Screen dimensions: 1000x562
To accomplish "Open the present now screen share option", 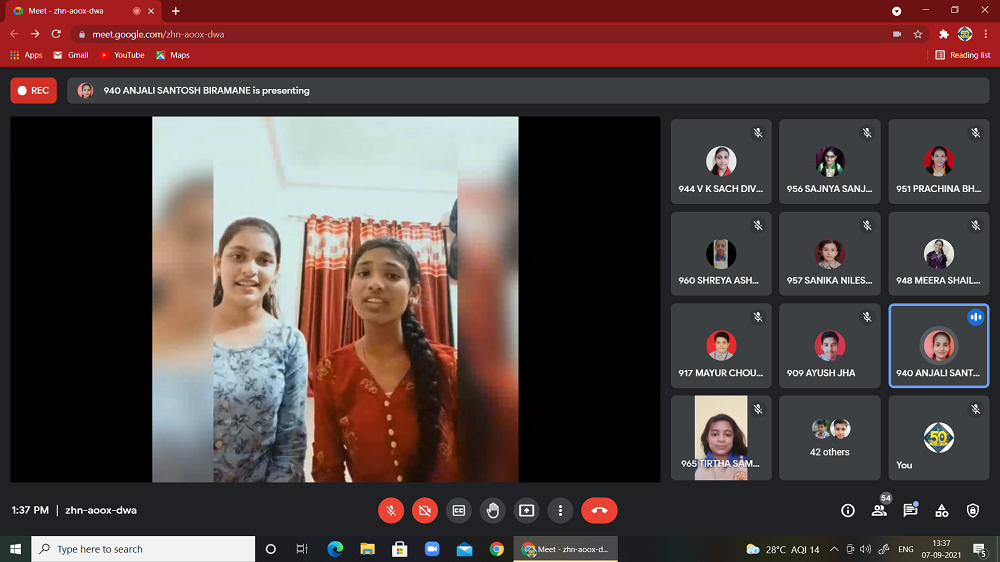I will point(526,510).
